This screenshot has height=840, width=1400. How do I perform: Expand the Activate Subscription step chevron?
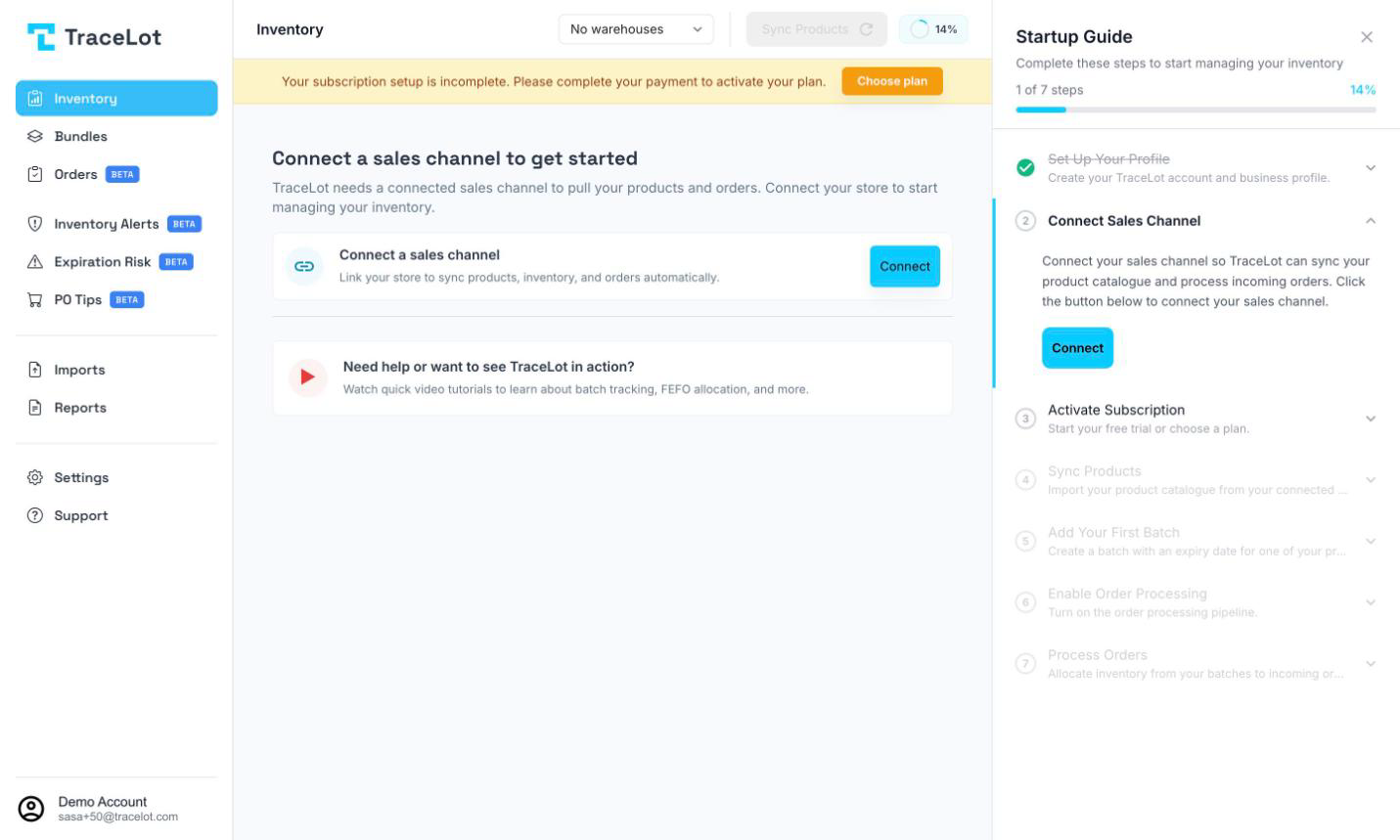click(1371, 419)
